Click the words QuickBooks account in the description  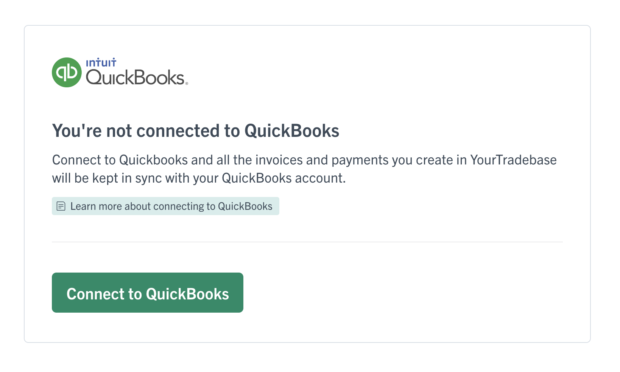point(284,178)
